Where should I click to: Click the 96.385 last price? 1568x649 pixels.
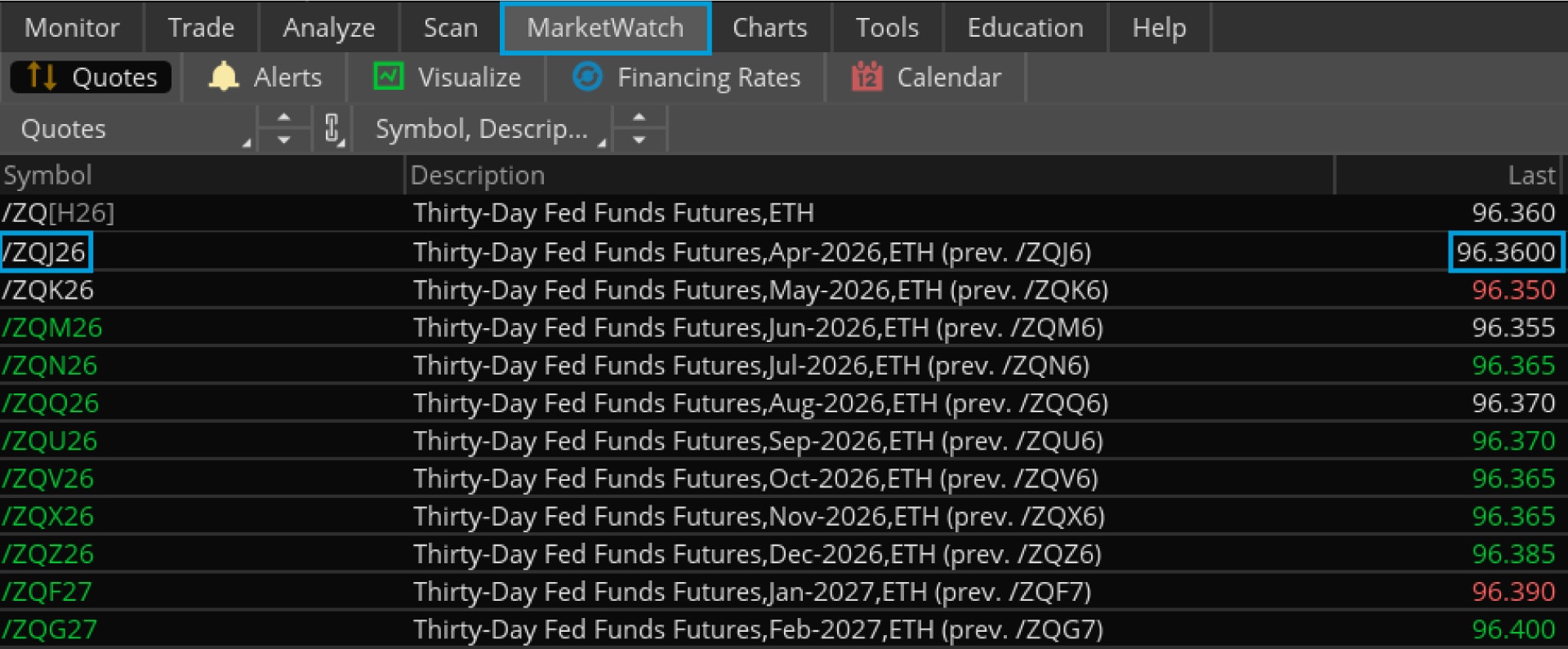tap(1513, 554)
